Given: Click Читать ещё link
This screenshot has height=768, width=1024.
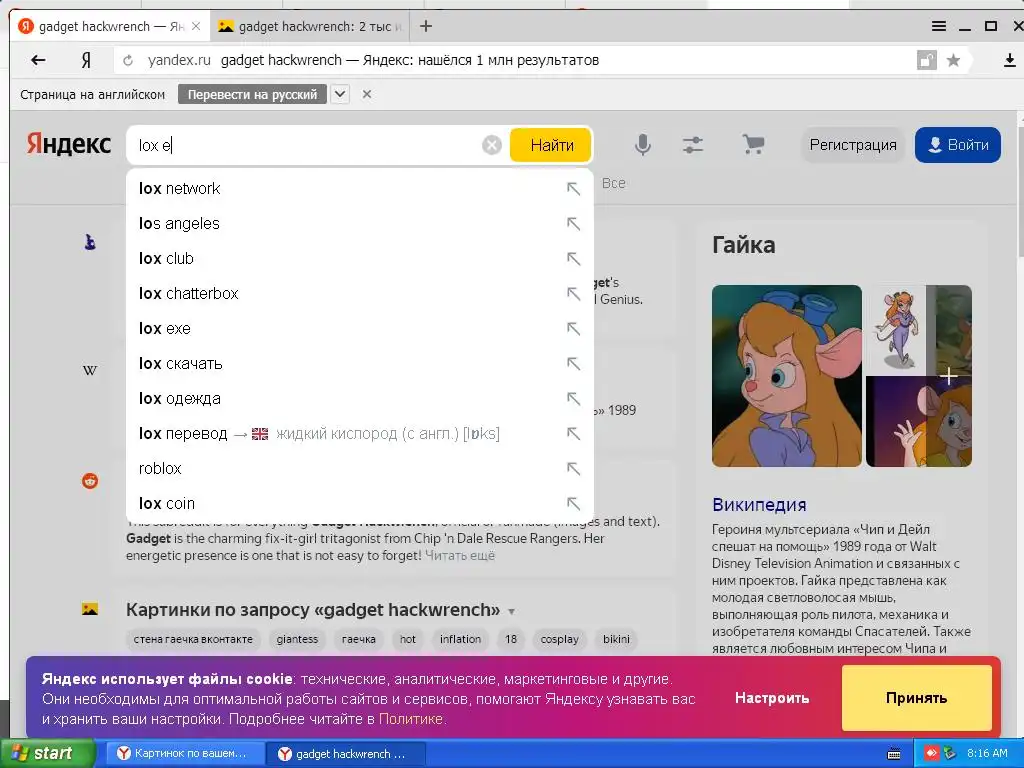Looking at the screenshot, I should [x=460, y=556].
